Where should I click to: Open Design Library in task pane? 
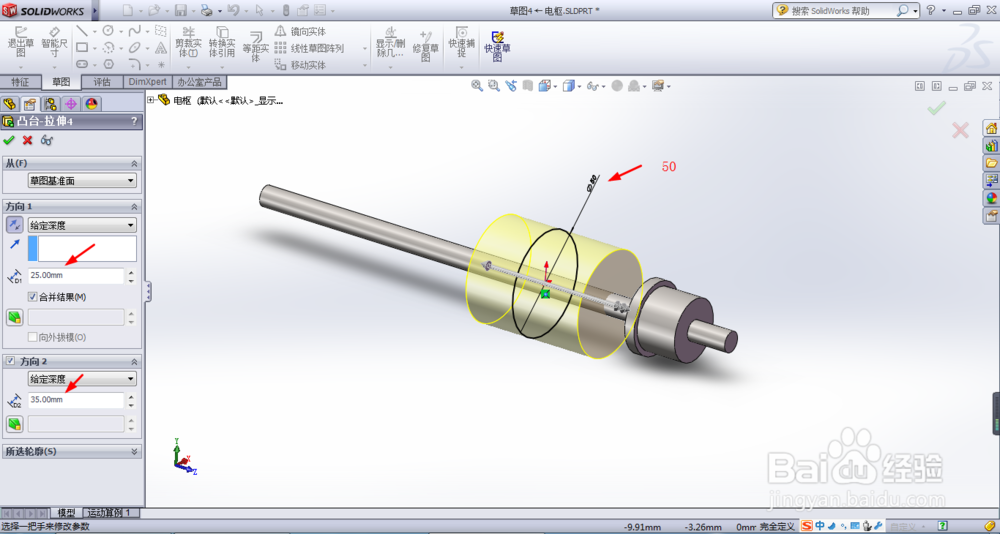pos(991,145)
